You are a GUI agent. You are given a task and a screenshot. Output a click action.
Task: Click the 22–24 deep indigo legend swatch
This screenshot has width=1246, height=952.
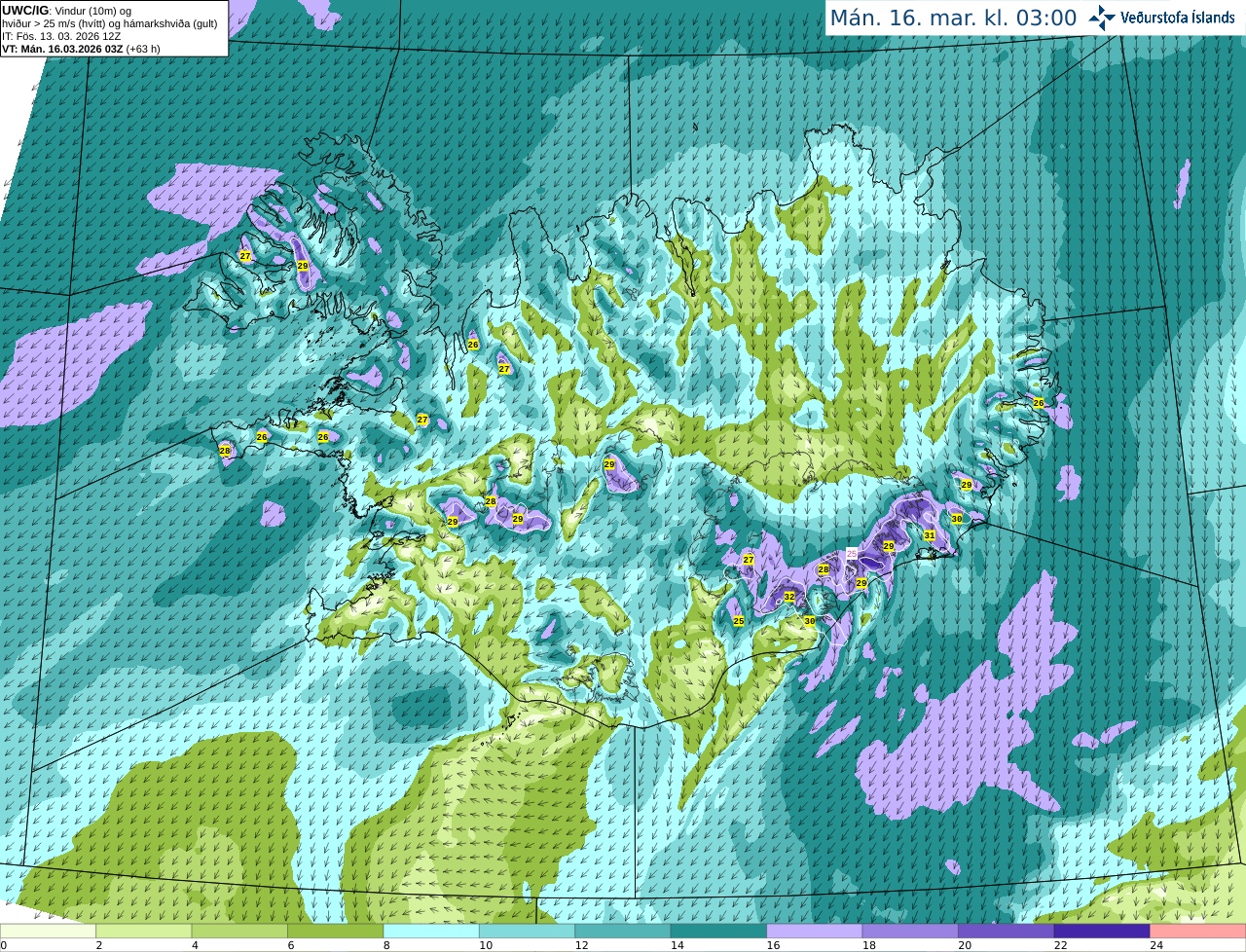point(1103,931)
